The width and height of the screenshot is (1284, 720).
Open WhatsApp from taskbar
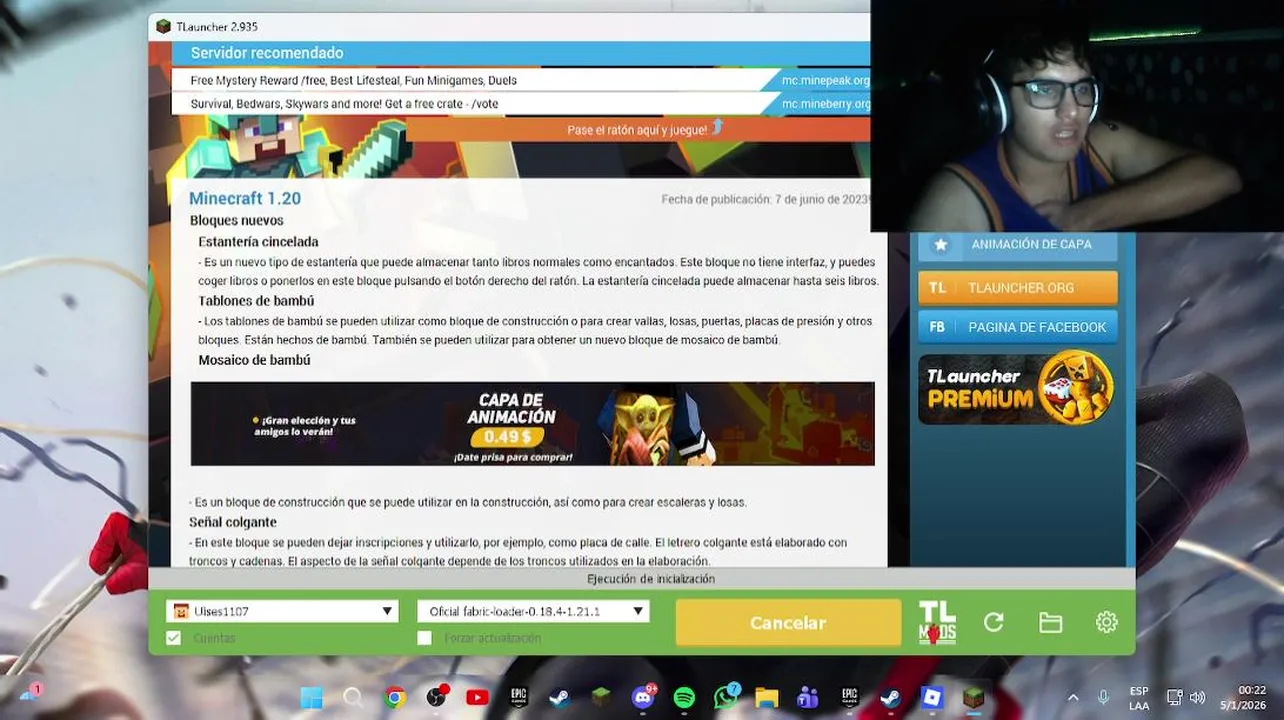(726, 697)
